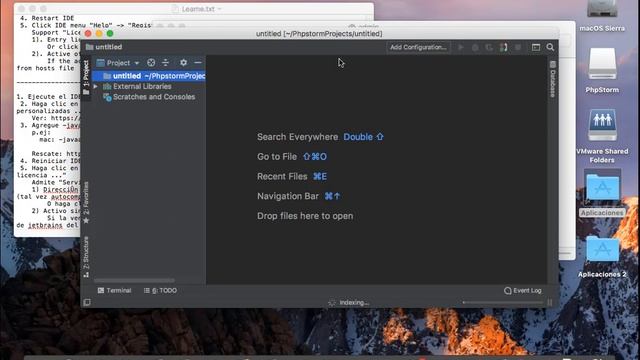
Task: Click the untitled breadcrumb in navigation bar
Action: (109, 47)
